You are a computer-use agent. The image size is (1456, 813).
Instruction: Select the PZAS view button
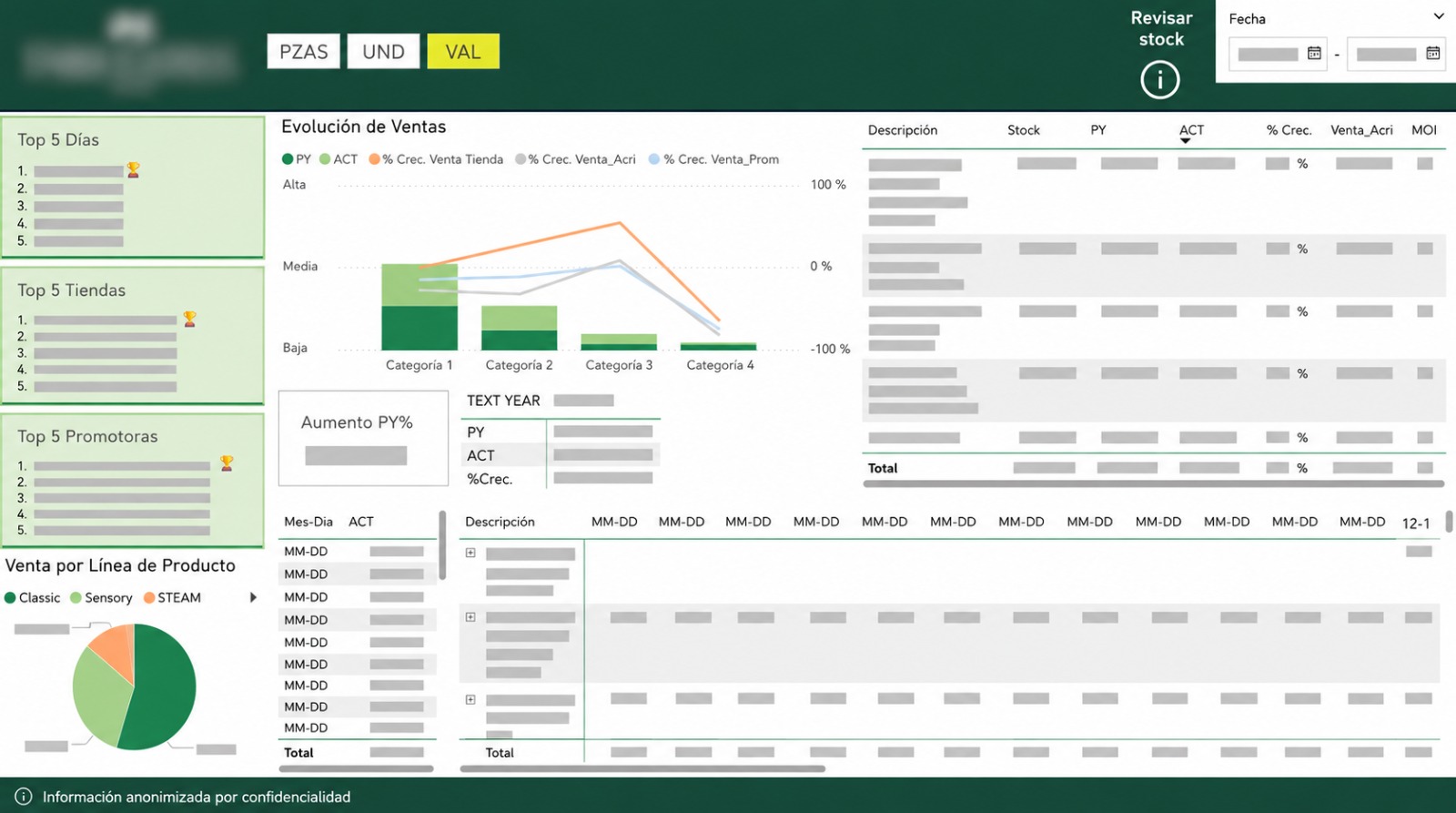coord(303,52)
